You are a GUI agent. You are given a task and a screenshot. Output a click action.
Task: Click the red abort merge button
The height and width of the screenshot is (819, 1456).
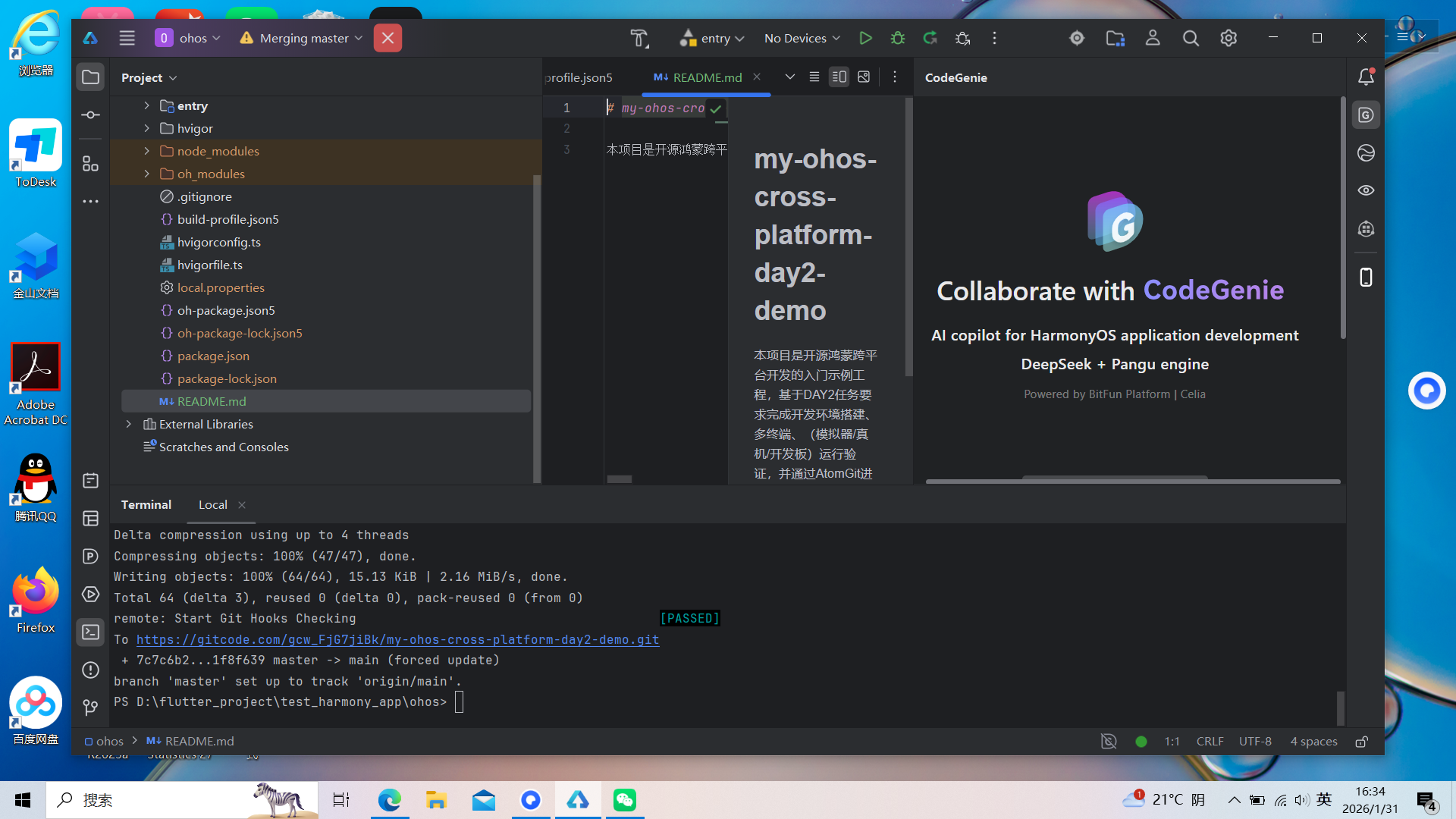[x=388, y=38]
